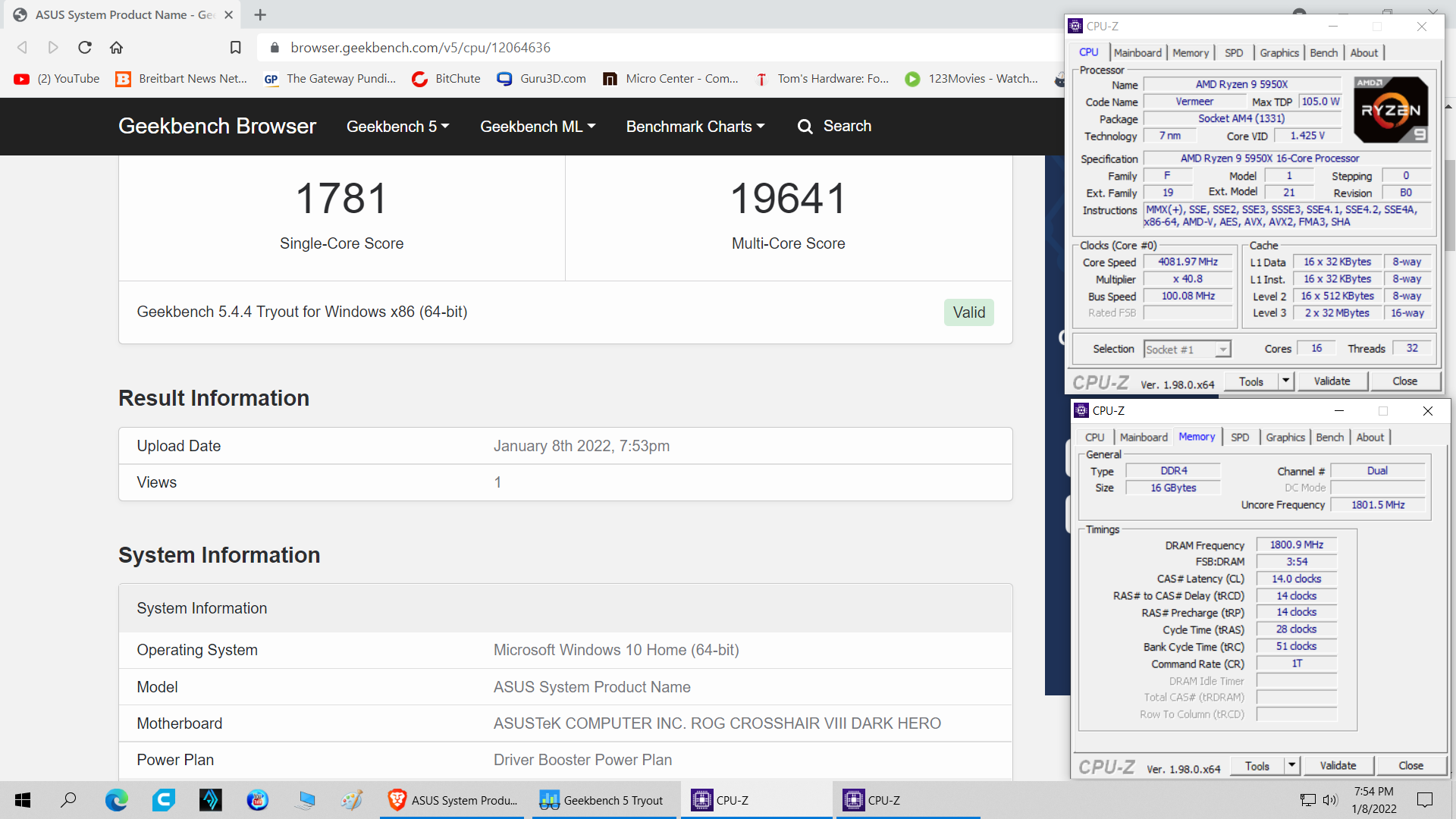
Task: Click Close button in lower CPU-Z
Action: (x=1410, y=766)
